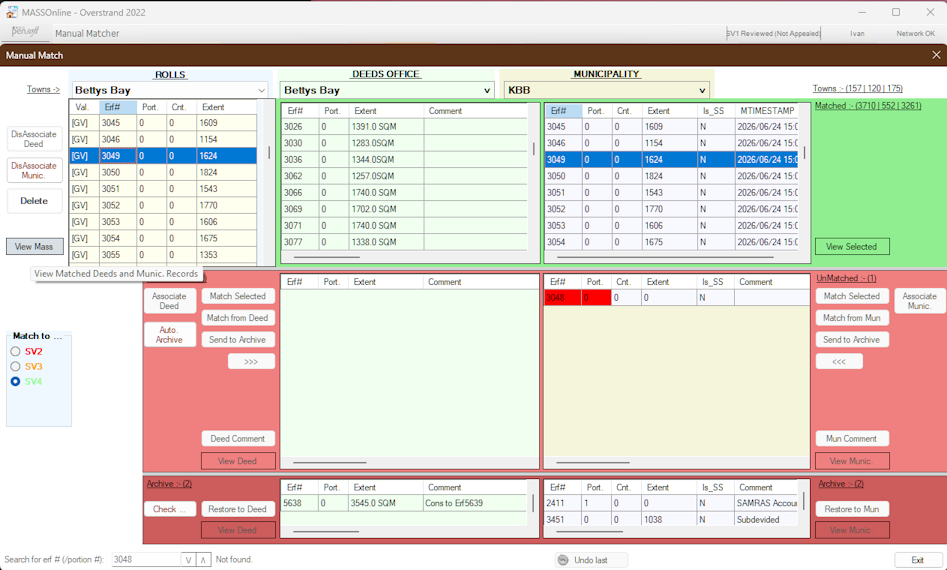The height and width of the screenshot is (570, 947).
Task: Select deeds row 3036 with 1344.0SQM
Action: pos(405,159)
